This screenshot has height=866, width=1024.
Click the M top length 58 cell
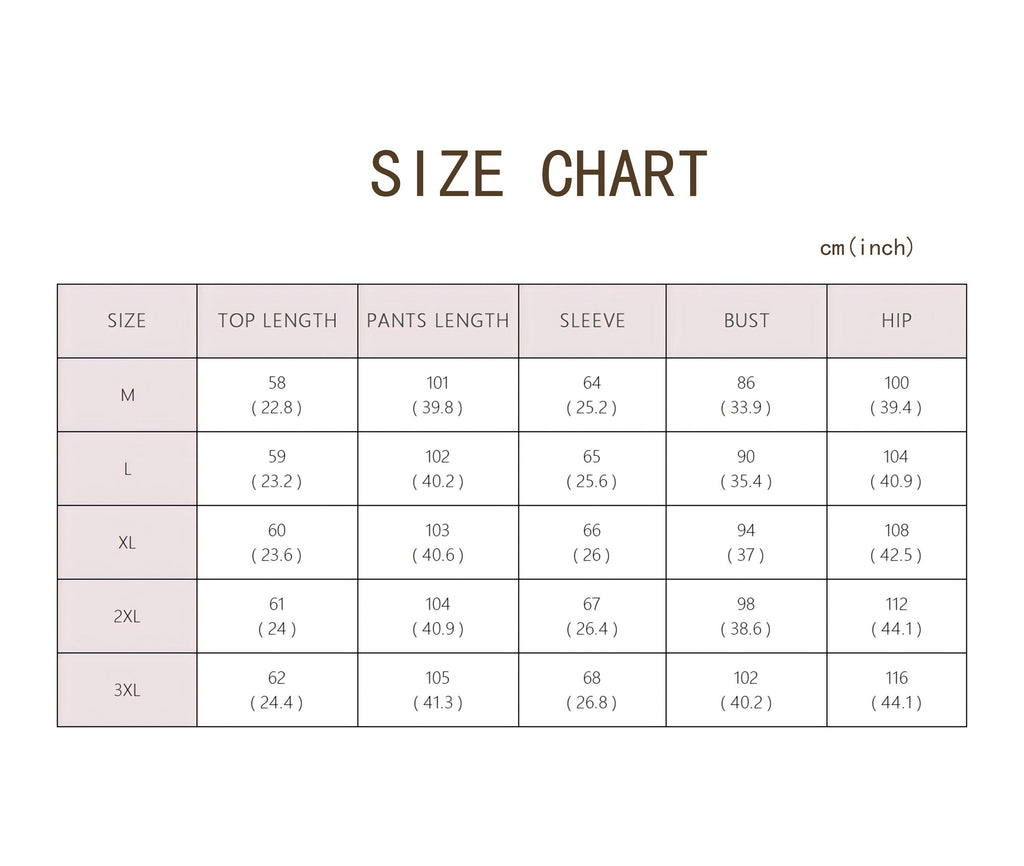coord(278,395)
